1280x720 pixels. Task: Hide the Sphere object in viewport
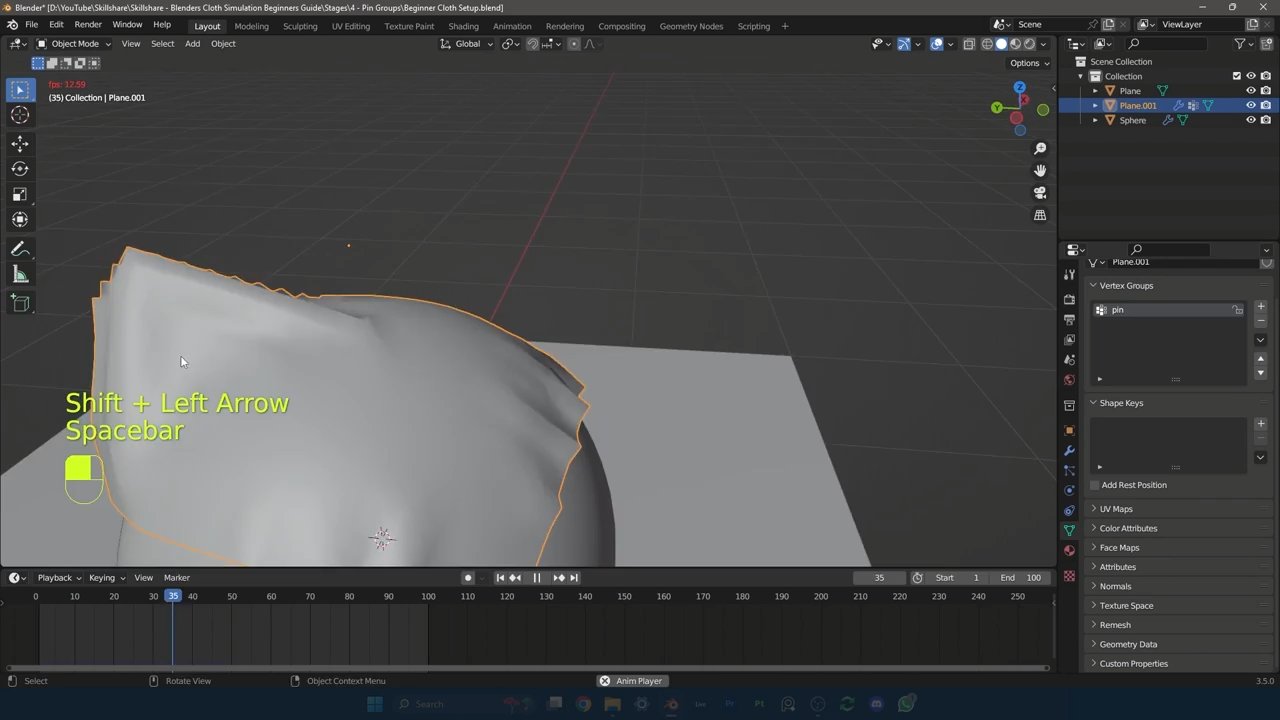coord(1250,120)
